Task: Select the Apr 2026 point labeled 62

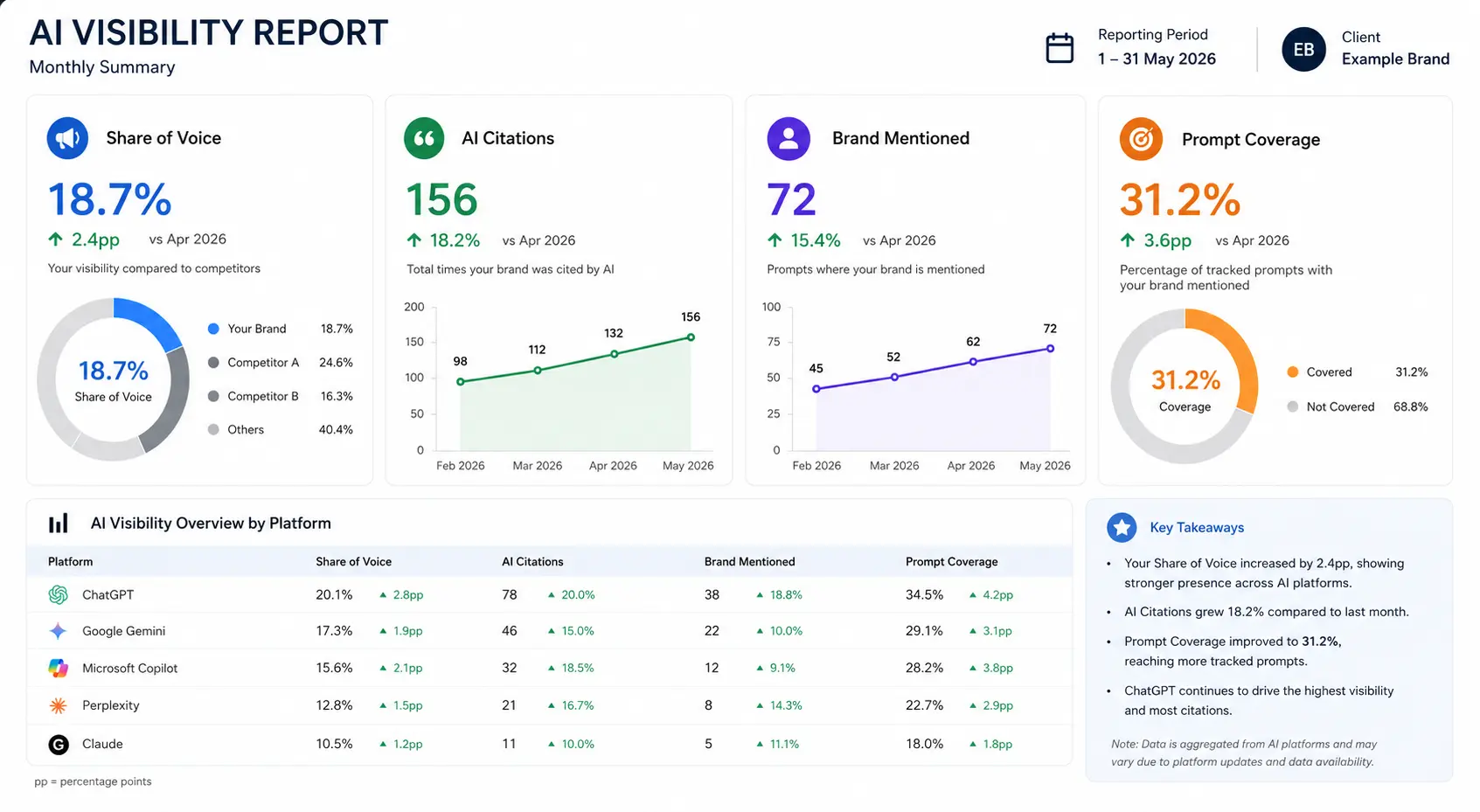Action: point(973,362)
